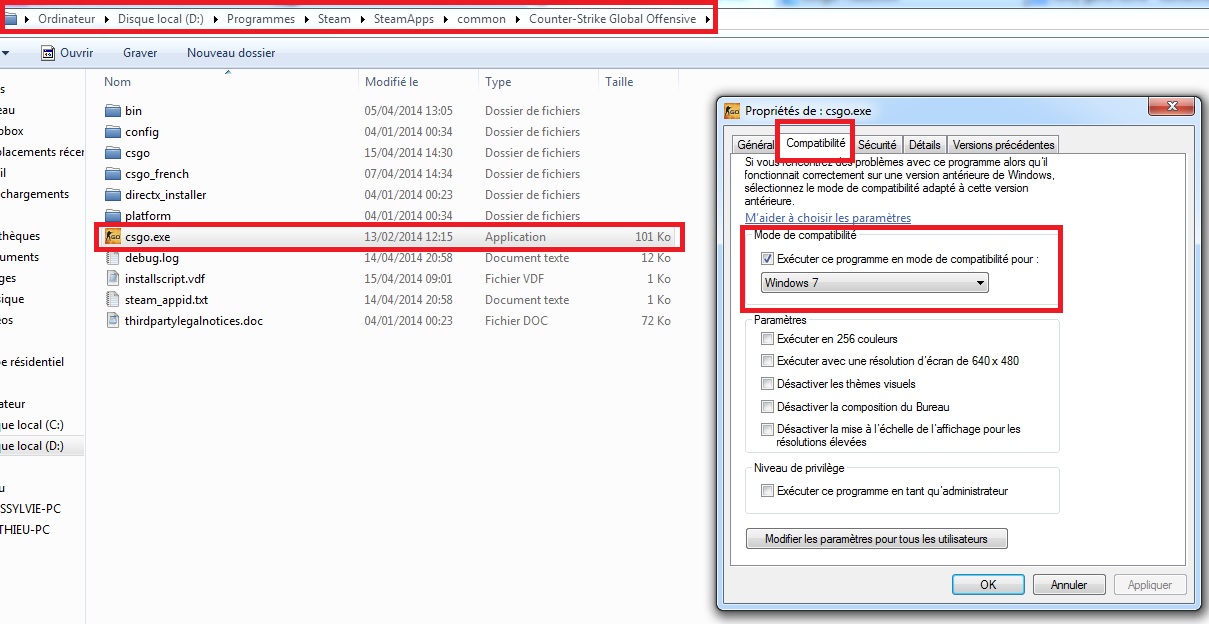This screenshot has height=624, width=1209.
Task: Check high DPI scaling disable option
Action: pos(767,430)
